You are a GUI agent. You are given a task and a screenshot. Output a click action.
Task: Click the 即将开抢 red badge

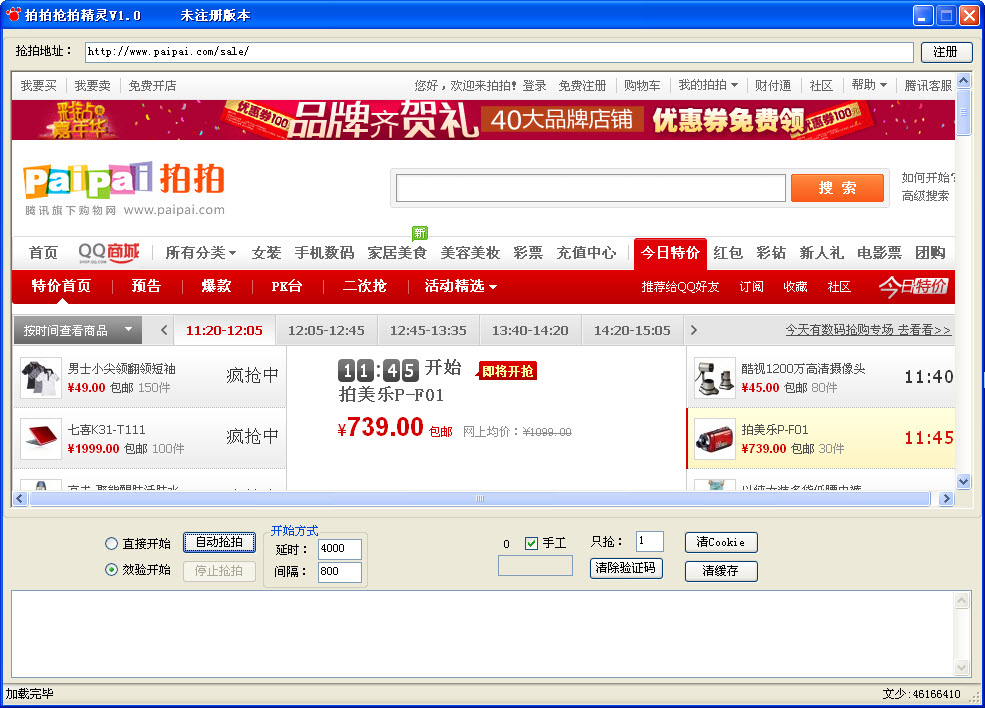pos(508,371)
